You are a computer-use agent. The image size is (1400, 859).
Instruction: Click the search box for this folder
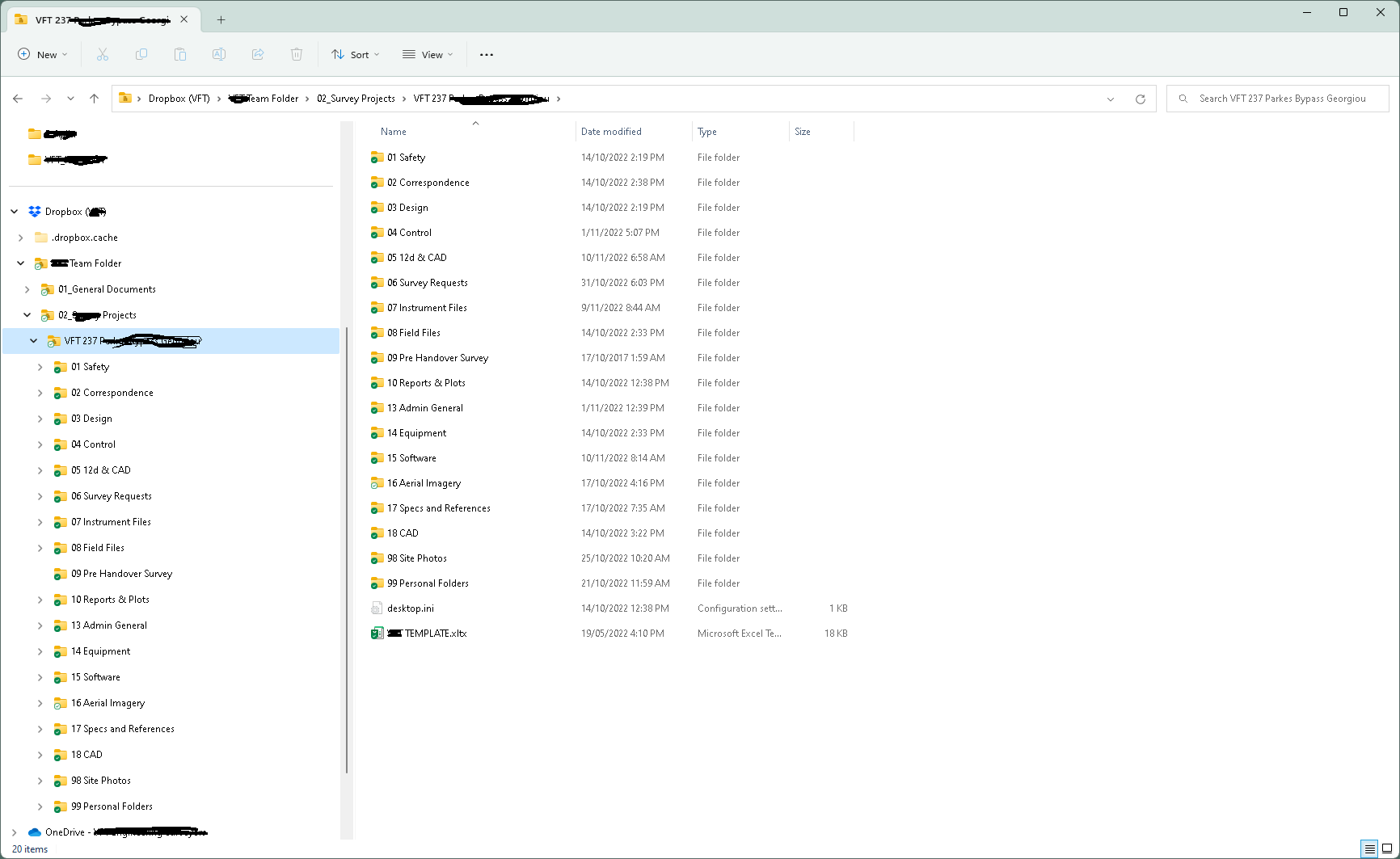click(1277, 99)
